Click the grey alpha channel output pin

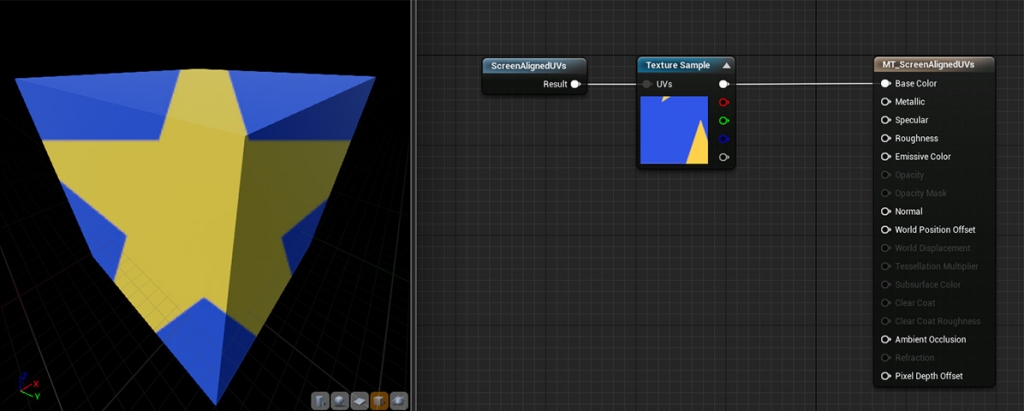724,157
